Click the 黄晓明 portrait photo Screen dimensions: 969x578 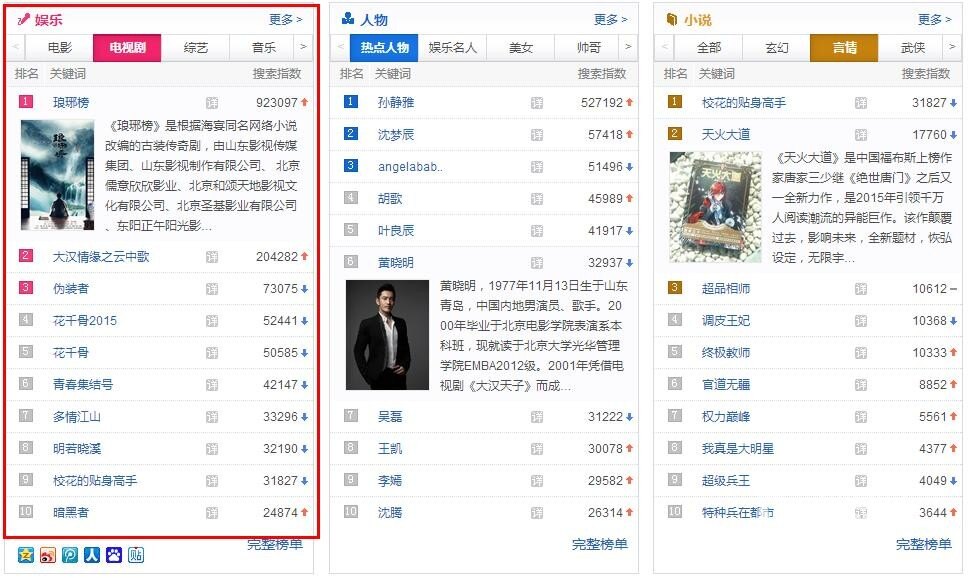click(387, 334)
